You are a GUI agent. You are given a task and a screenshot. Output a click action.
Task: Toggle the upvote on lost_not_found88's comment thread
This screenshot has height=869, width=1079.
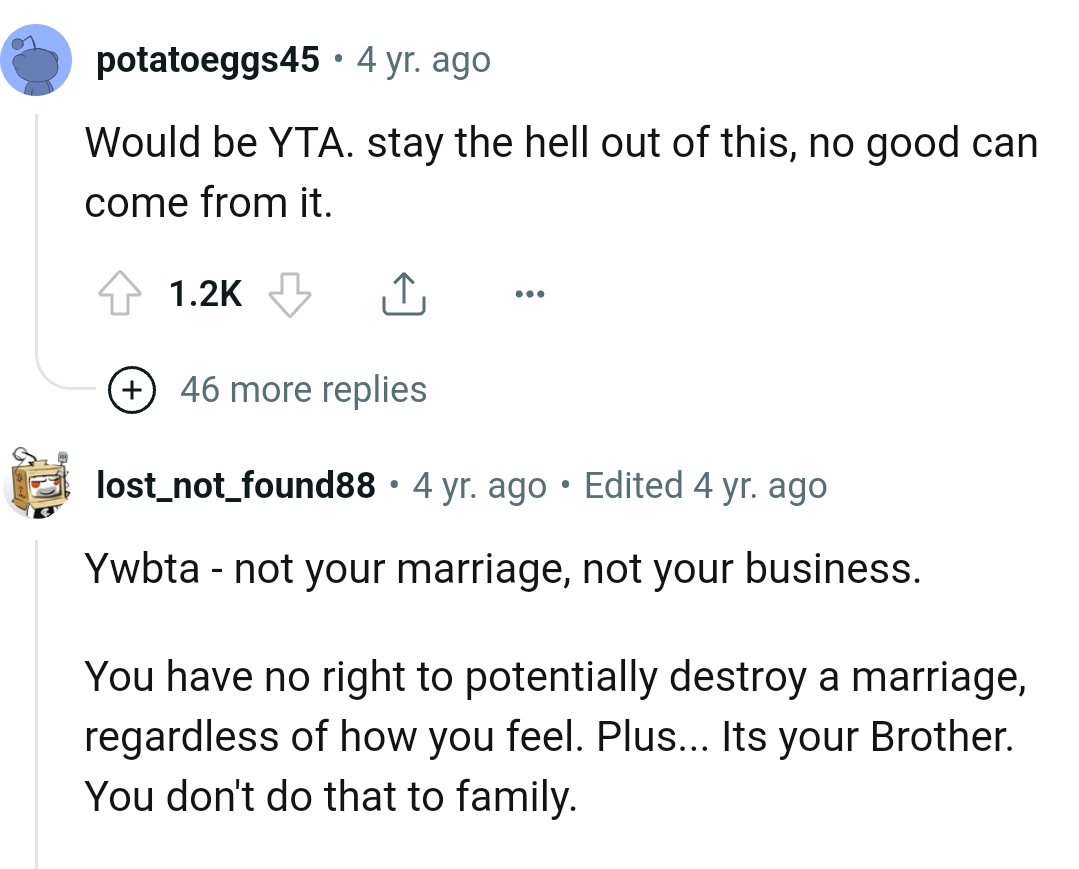[x=121, y=292]
